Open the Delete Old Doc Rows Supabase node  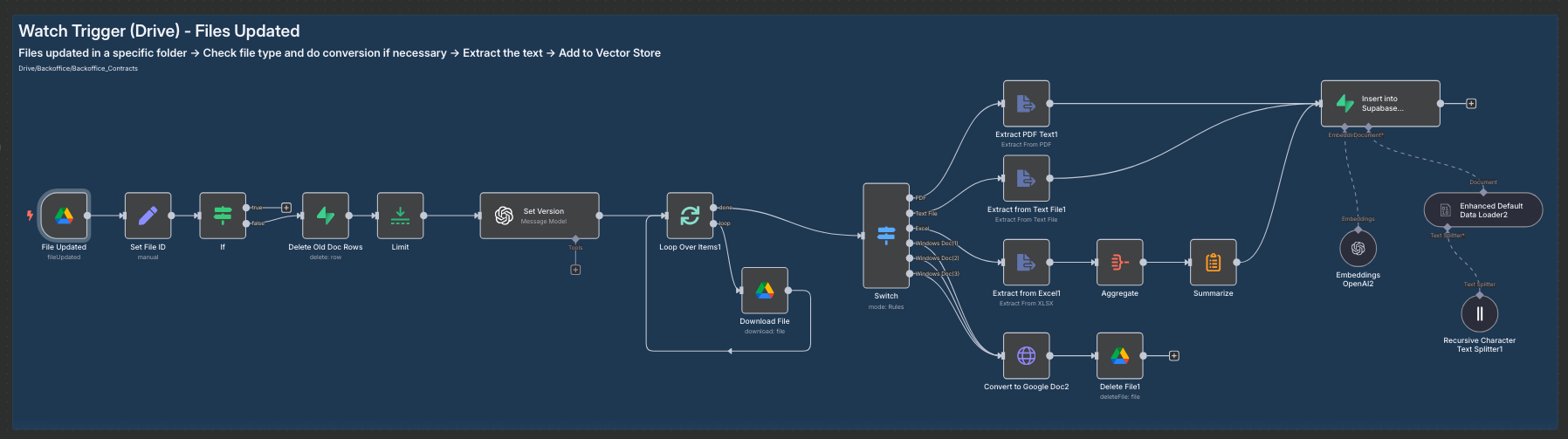(x=326, y=216)
